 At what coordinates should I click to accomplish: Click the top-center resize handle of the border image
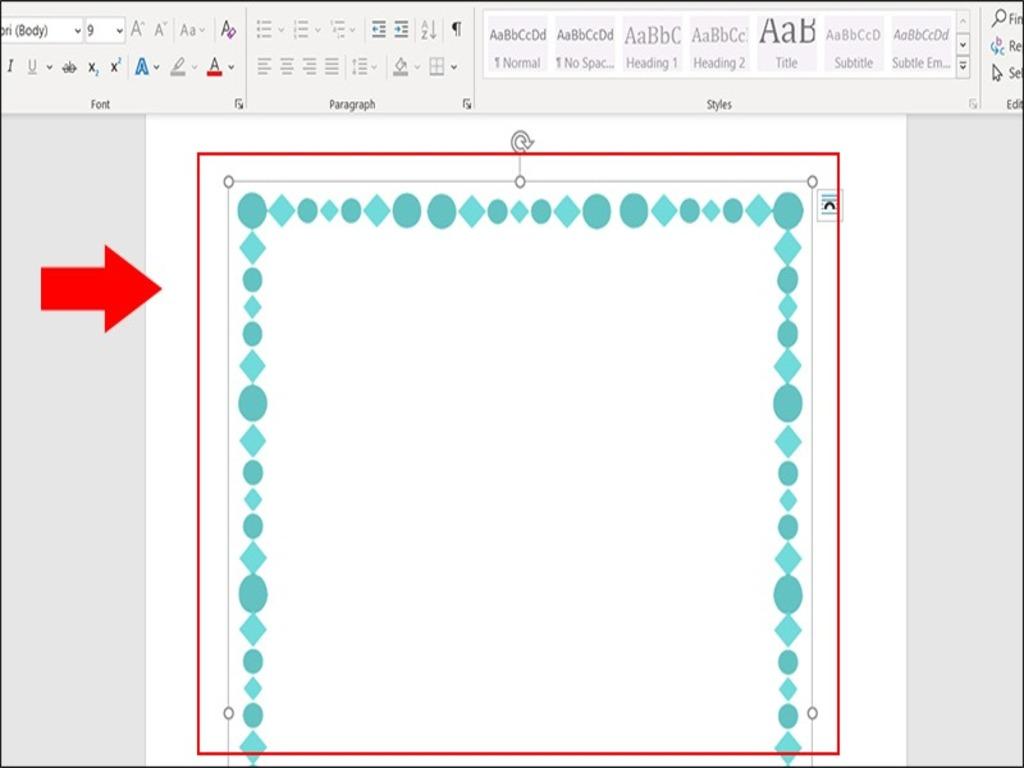[x=520, y=181]
